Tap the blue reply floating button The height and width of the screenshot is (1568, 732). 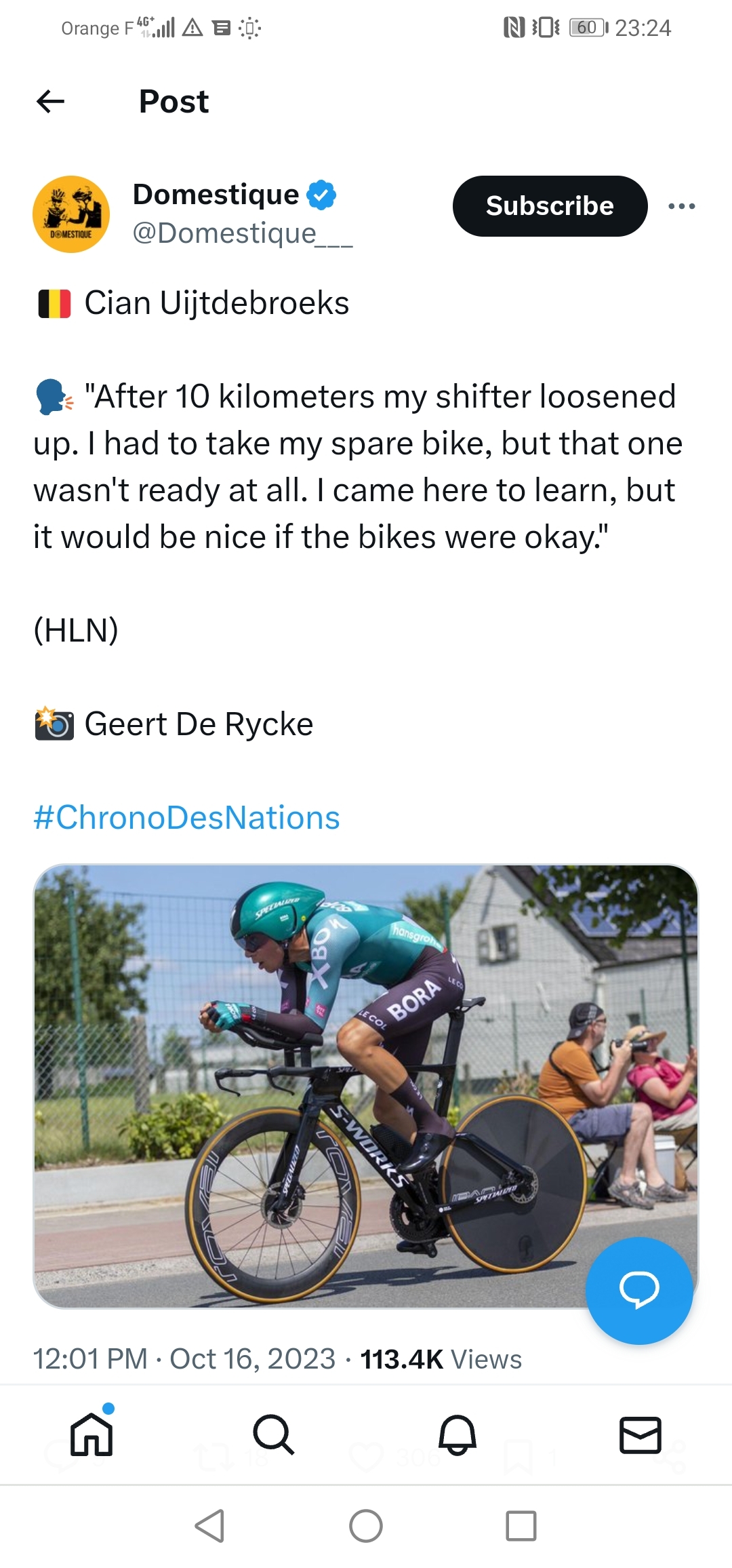click(639, 1290)
